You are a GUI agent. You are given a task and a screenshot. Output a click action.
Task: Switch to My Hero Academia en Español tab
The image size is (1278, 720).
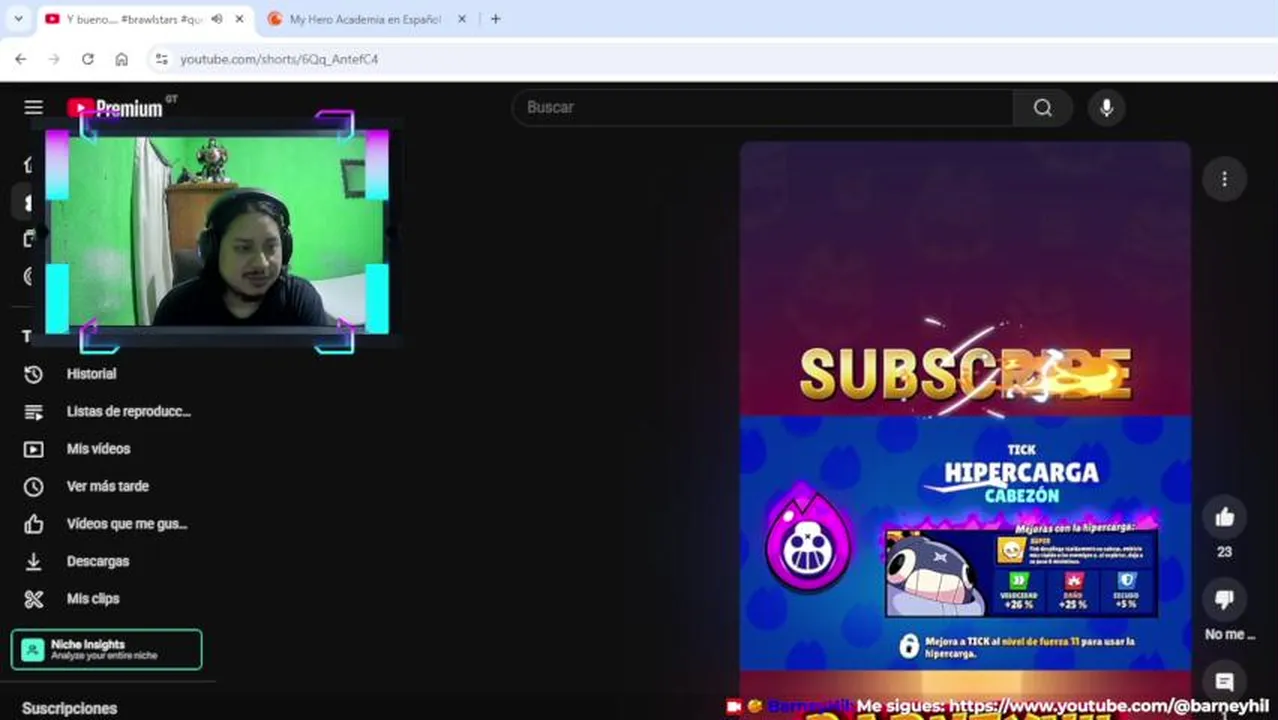(x=366, y=19)
